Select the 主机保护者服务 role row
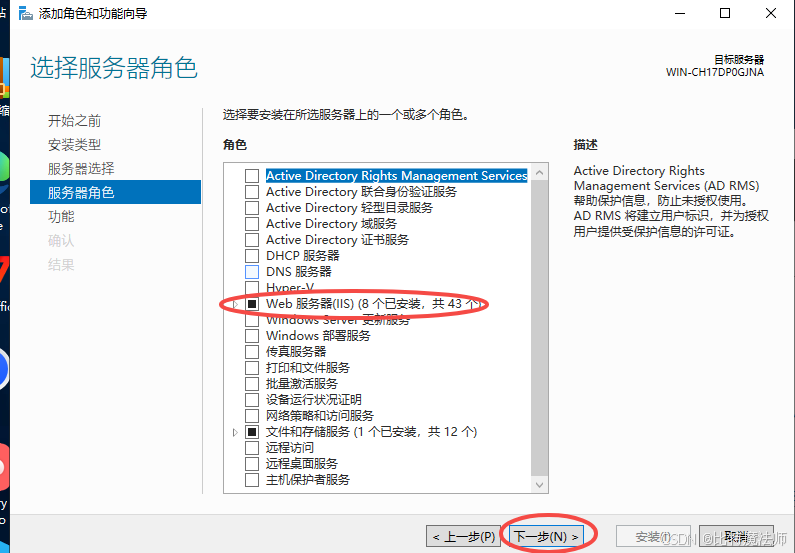 click(308, 480)
